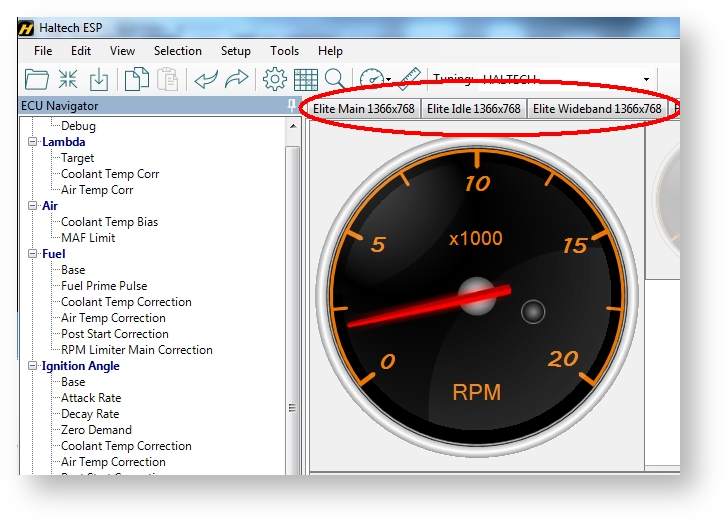The height and width of the screenshot is (523, 728).
Task: Select Air Temp Correction under Fuel
Action: (113, 318)
